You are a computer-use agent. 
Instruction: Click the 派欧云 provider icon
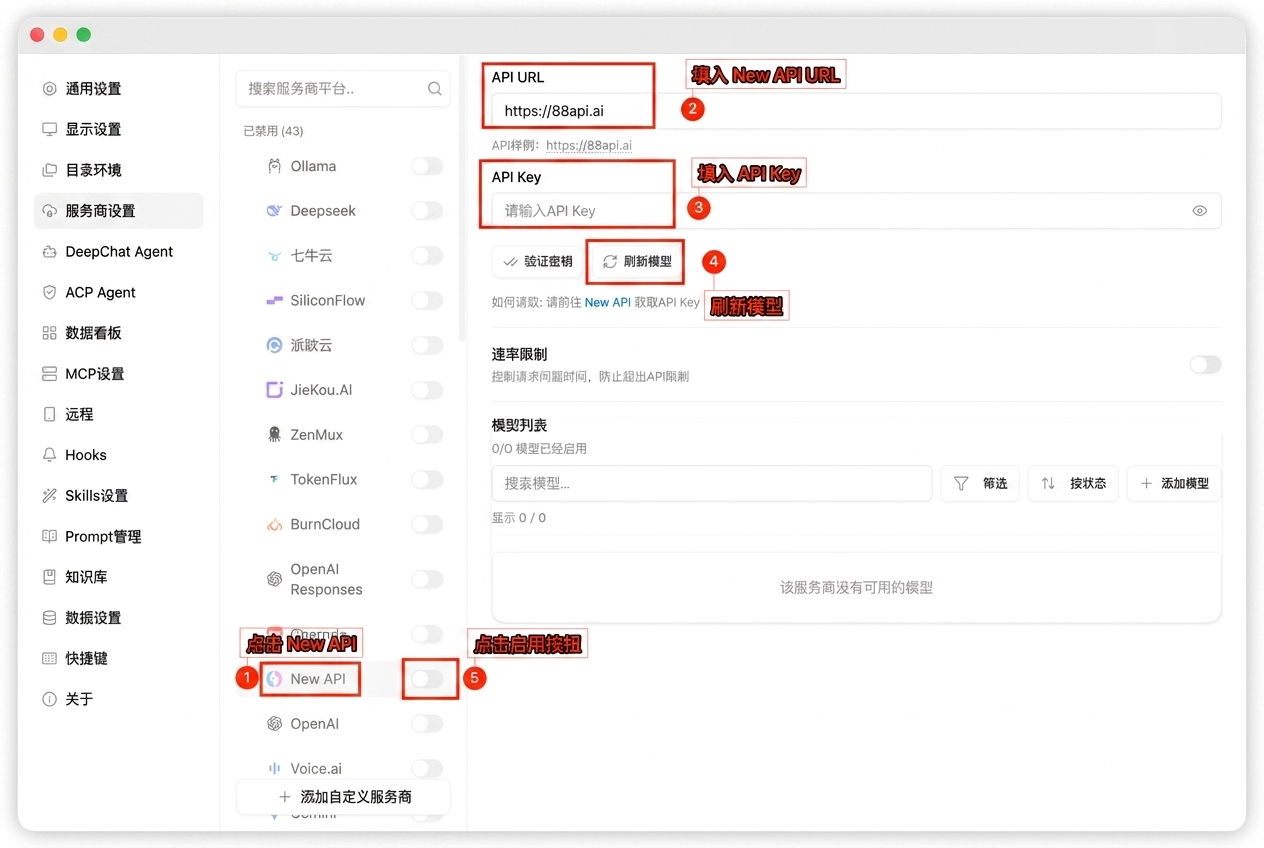274,345
